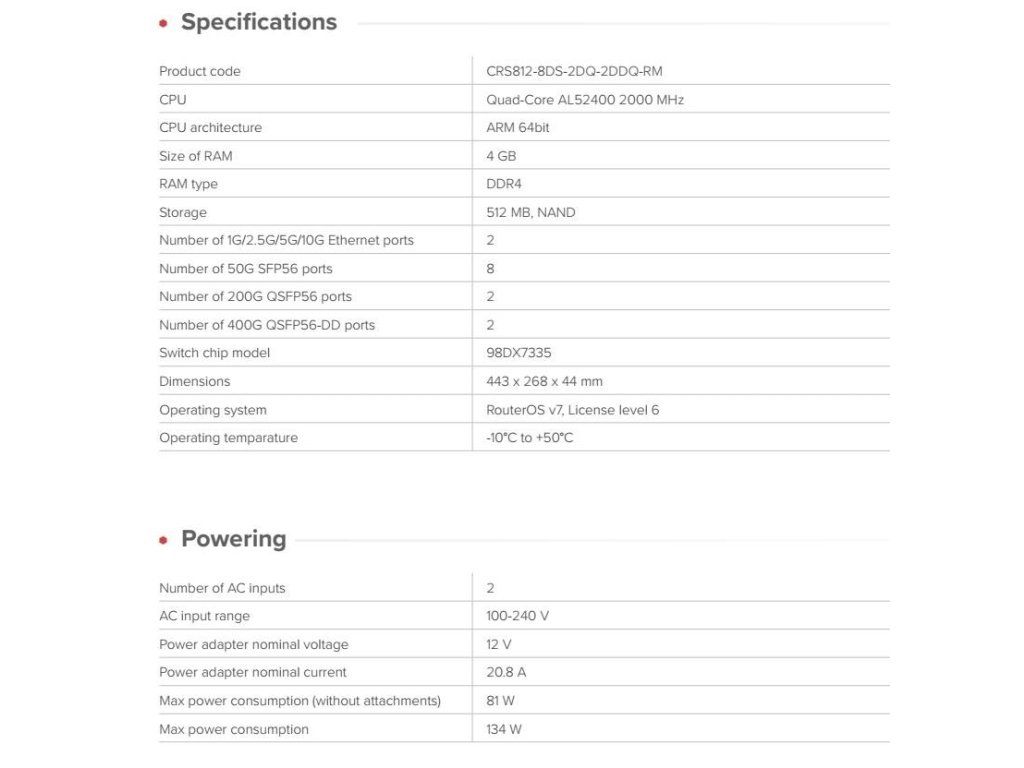Viewport: 1024px width, 768px height.
Task: Click the Size of RAM label
Action: pyautogui.click(x=195, y=156)
